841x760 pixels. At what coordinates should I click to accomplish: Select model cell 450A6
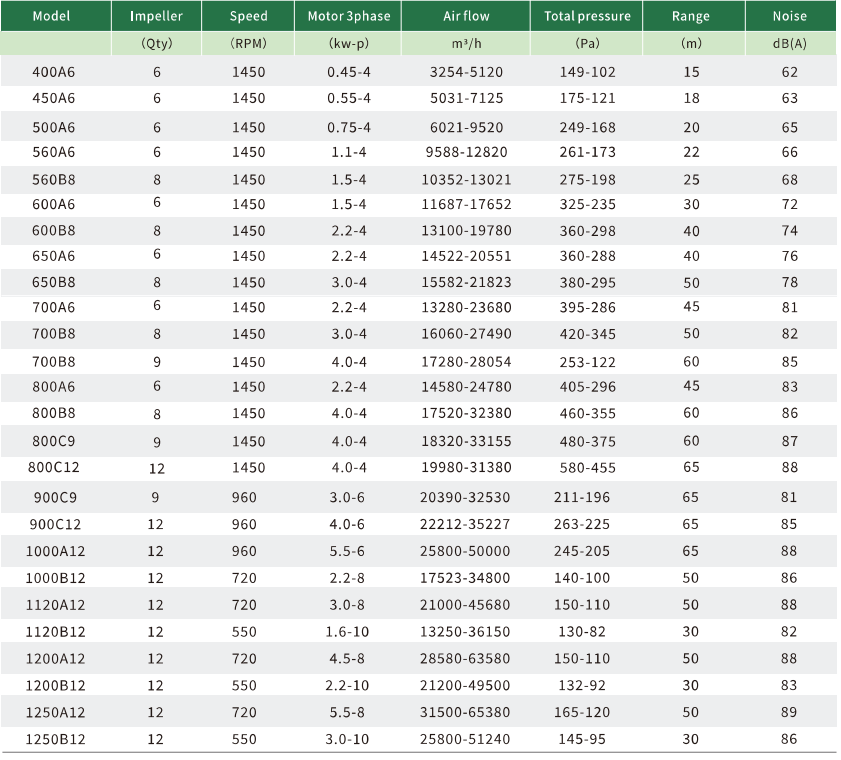54,98
